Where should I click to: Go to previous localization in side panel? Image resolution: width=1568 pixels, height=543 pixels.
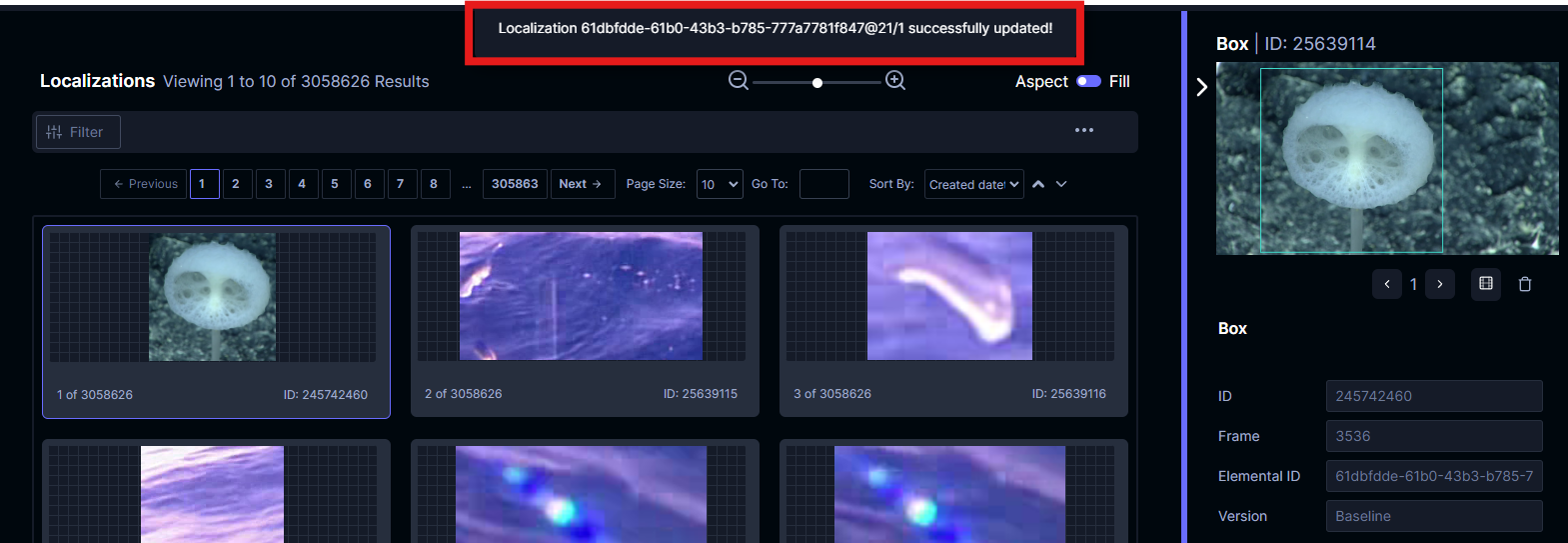(1387, 284)
